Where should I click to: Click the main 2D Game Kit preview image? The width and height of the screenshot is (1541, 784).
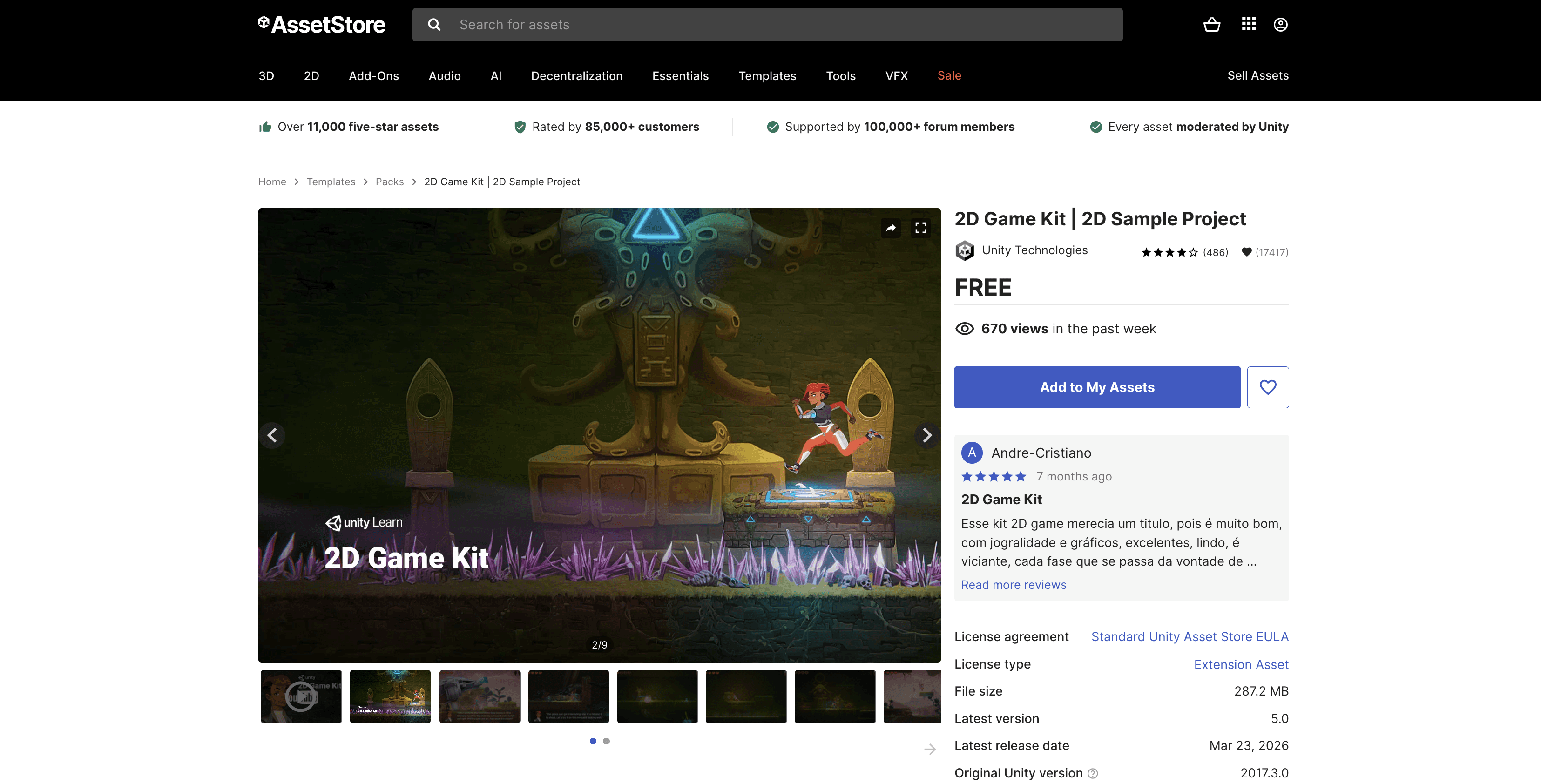[599, 435]
